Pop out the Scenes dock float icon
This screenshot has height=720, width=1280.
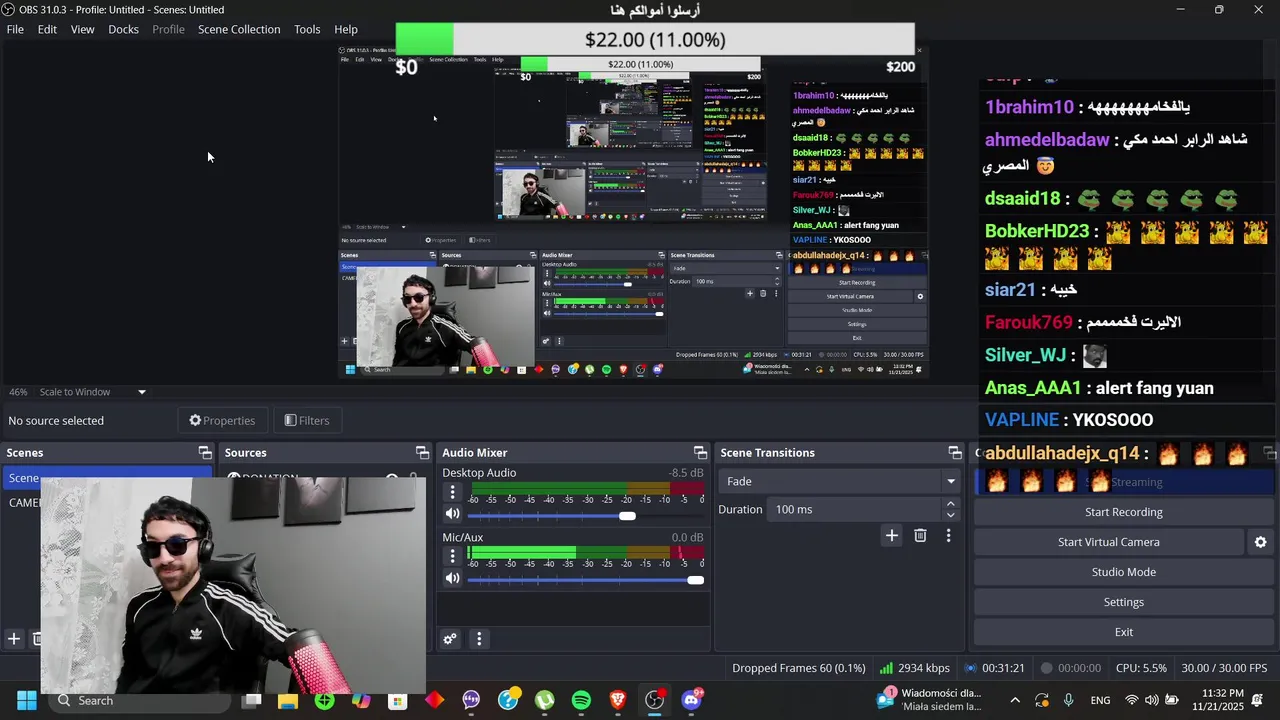205,453
